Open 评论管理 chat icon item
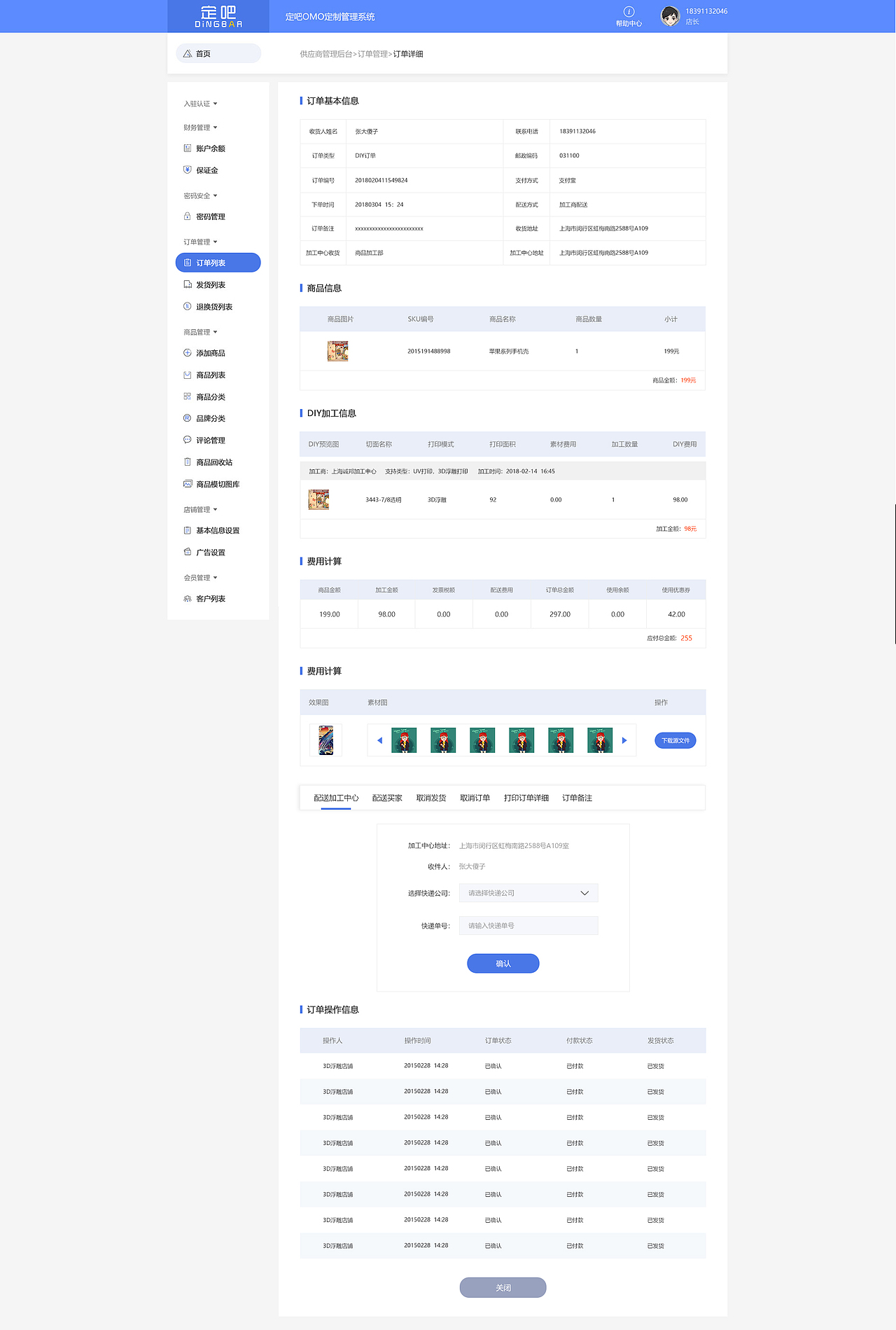Screen dimensions: 896x1330 click(x=187, y=441)
